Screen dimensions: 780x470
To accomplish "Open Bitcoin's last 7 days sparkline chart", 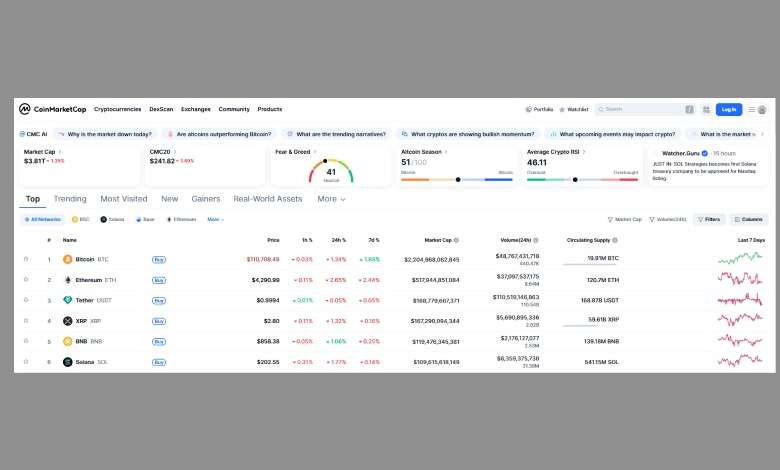I will pos(740,258).
